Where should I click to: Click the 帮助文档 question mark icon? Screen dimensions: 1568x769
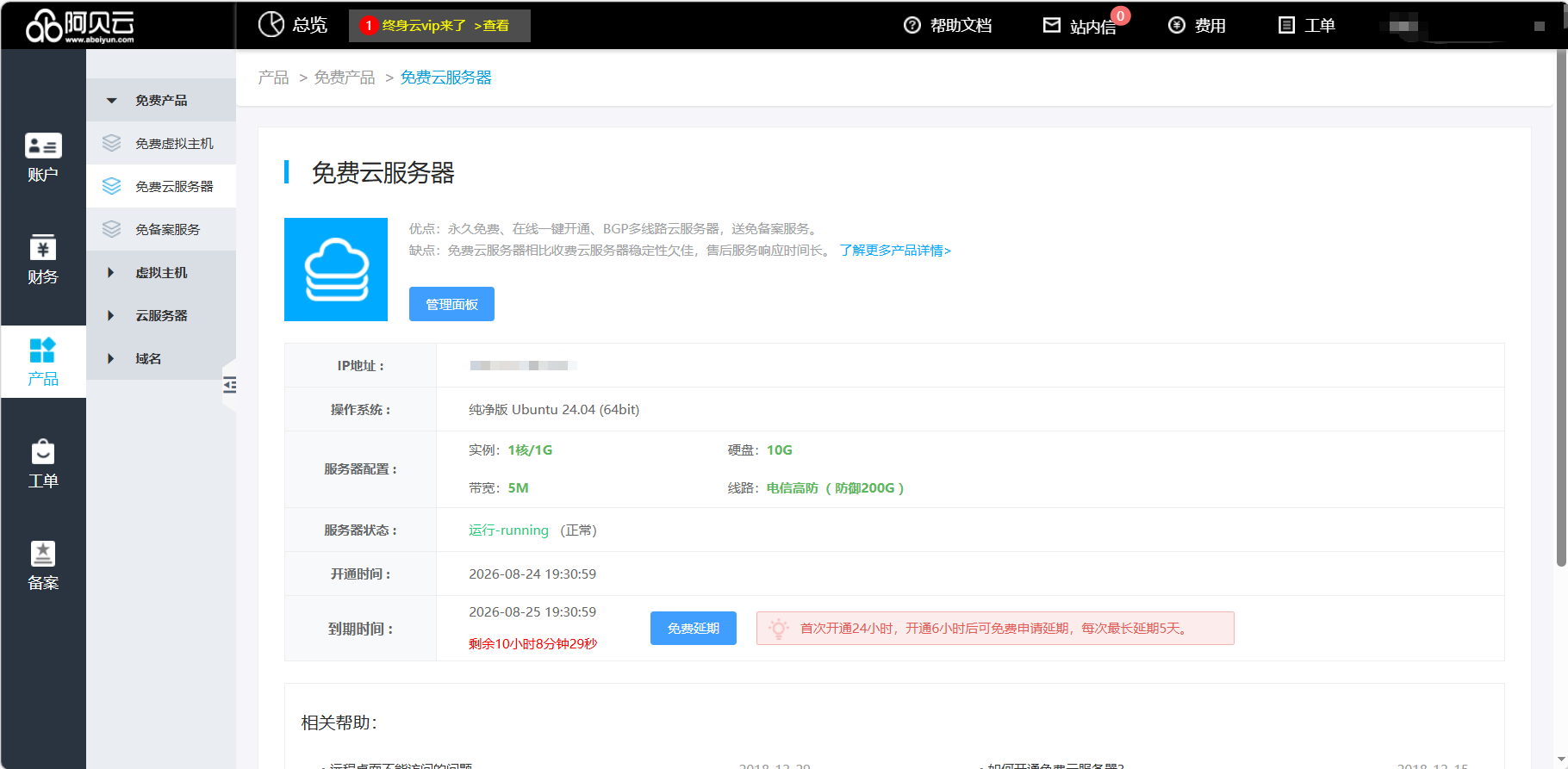point(912,26)
